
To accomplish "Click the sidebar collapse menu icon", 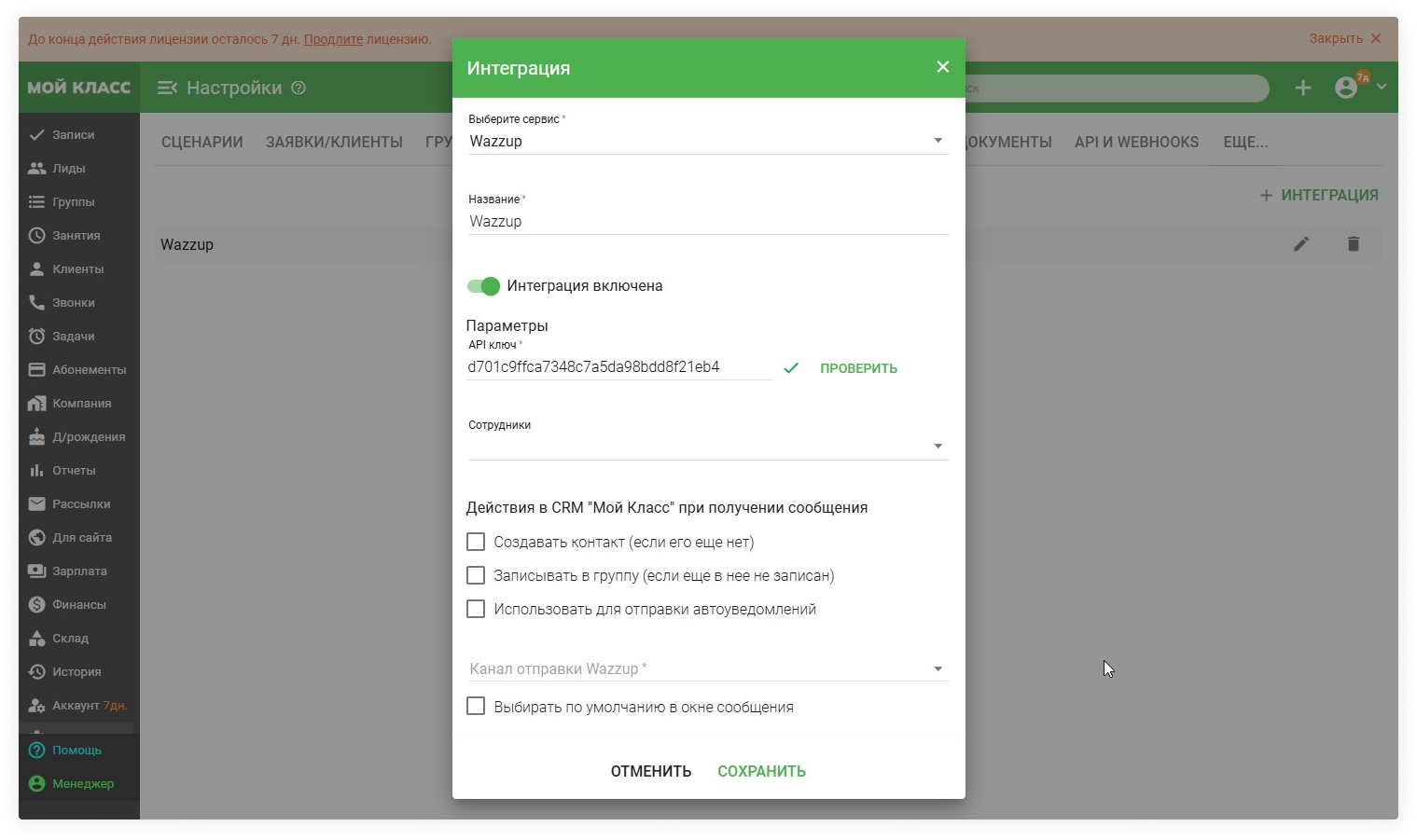I will pyautogui.click(x=167, y=88).
